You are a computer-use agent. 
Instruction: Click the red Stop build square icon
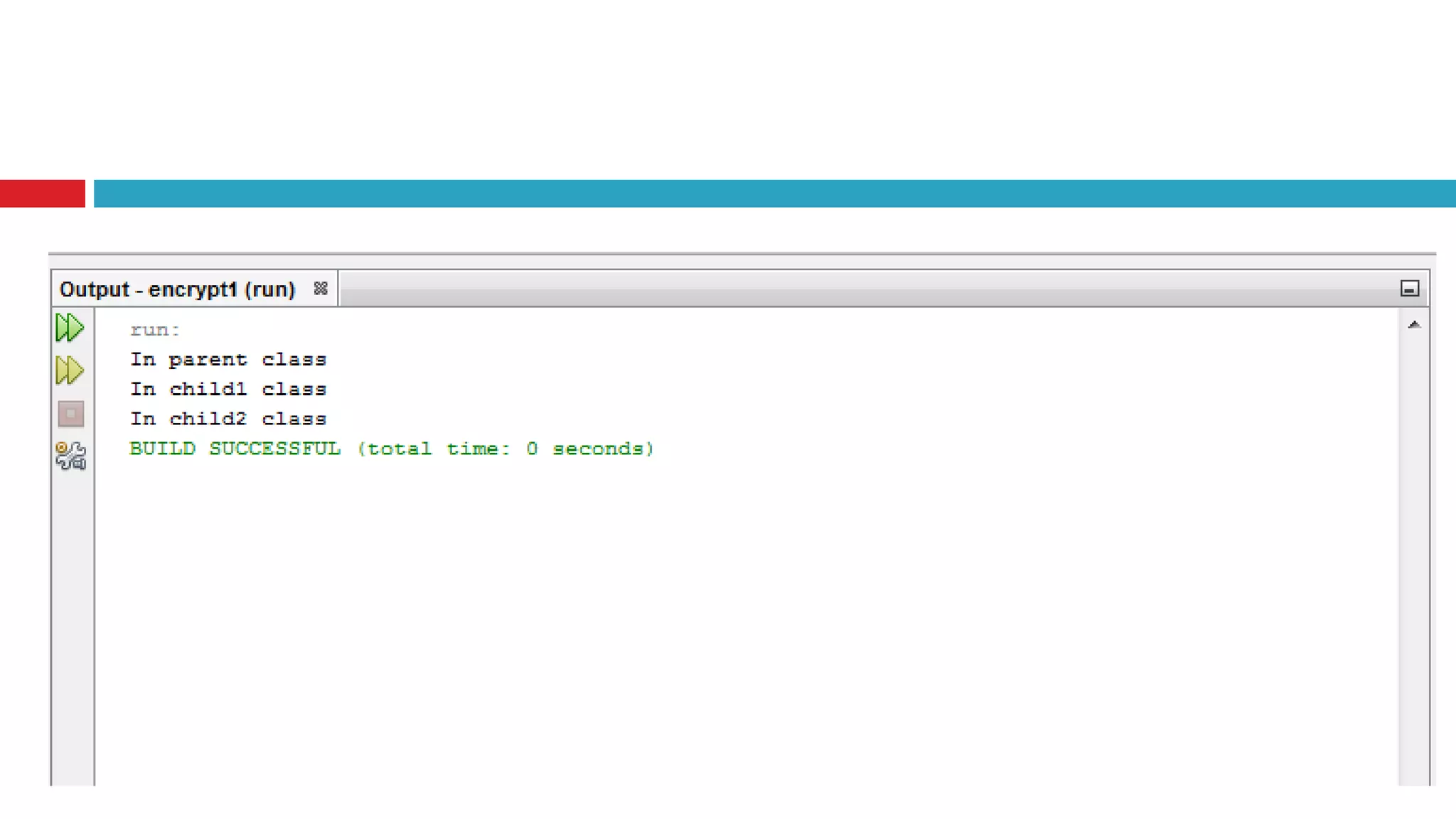click(70, 414)
